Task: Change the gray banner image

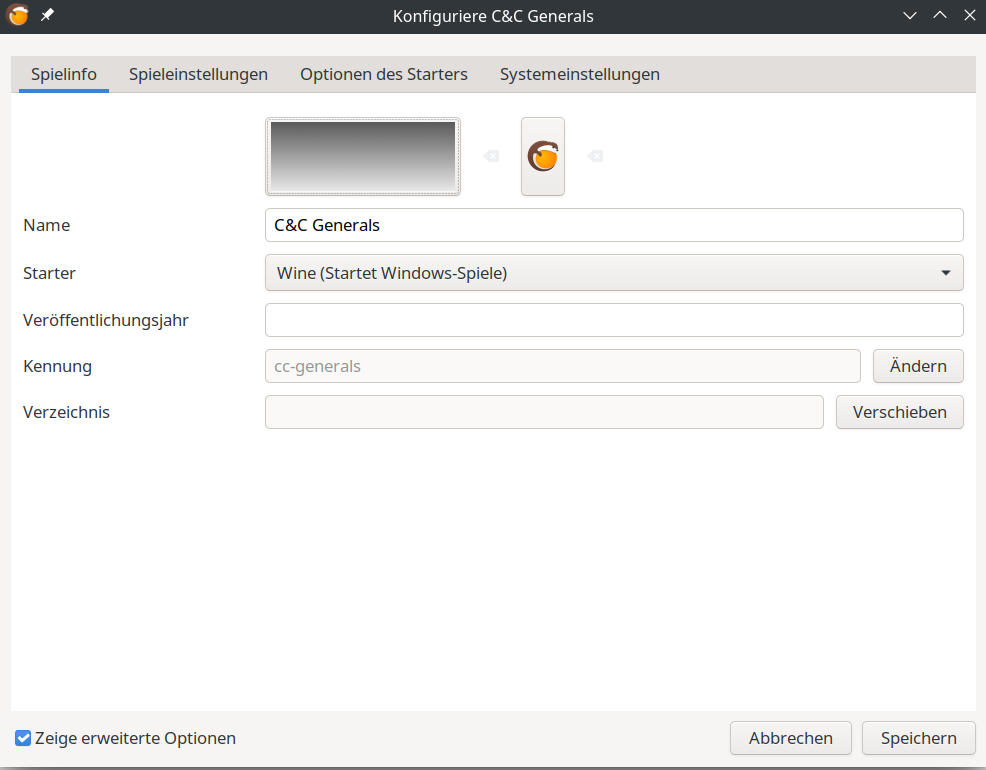Action: click(x=363, y=157)
